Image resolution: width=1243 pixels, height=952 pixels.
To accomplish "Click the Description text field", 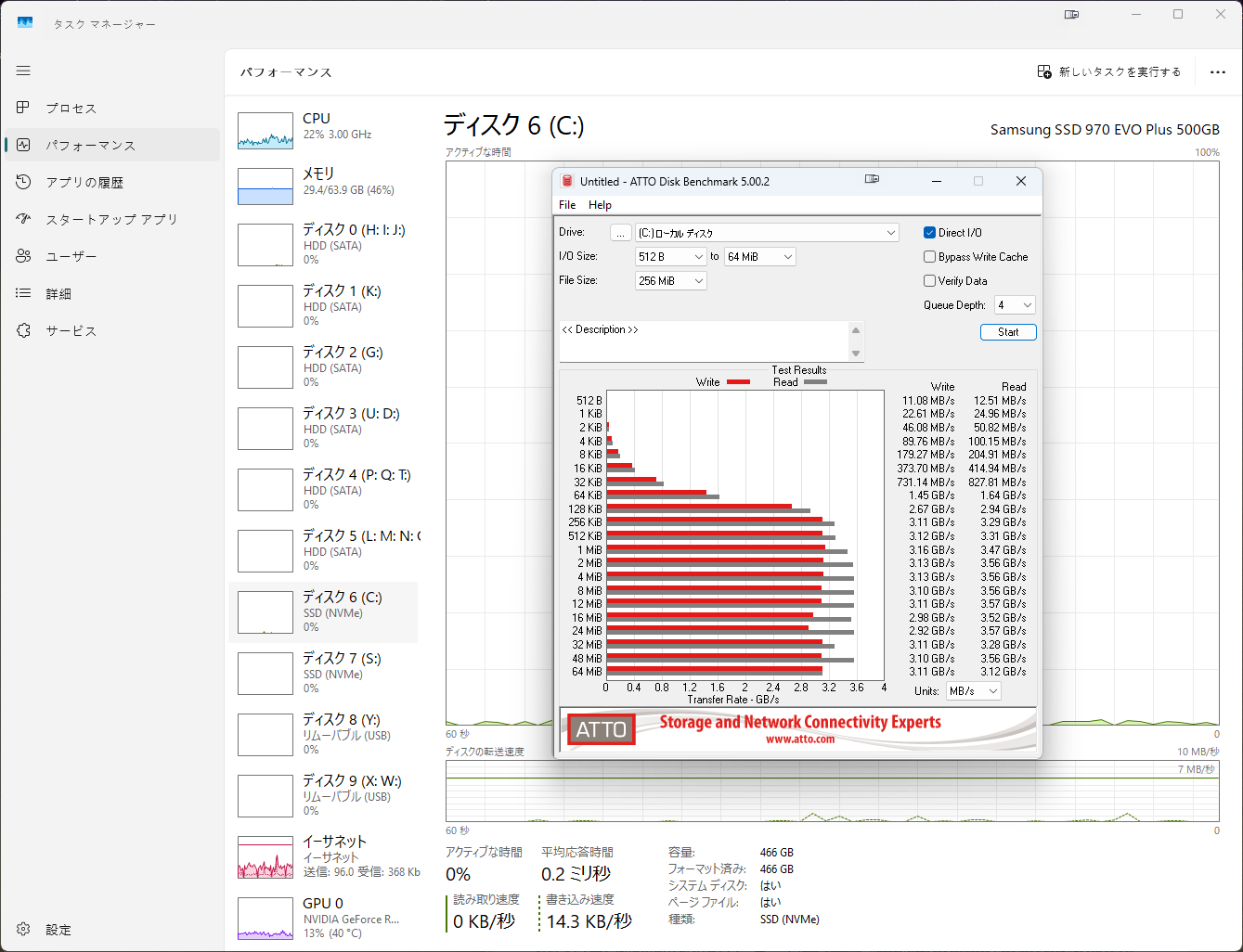I will (x=704, y=341).
